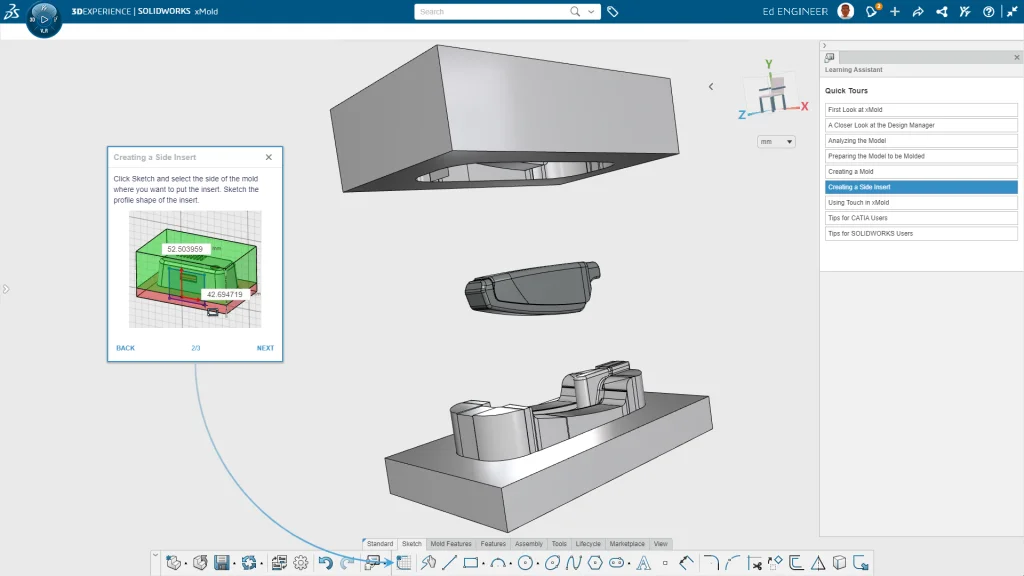Click inside the top Search field
The image size is (1024, 576).
click(480, 11)
